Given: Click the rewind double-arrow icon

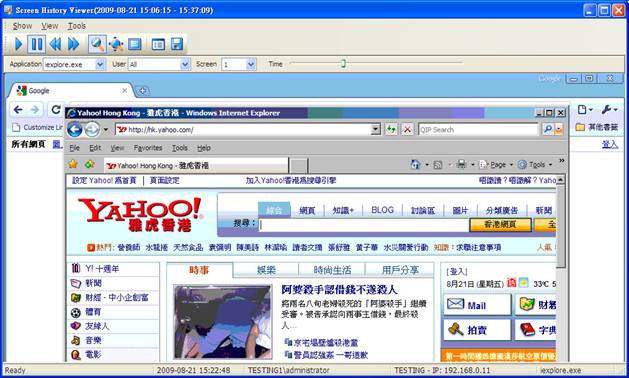Looking at the screenshot, I should pos(55,44).
